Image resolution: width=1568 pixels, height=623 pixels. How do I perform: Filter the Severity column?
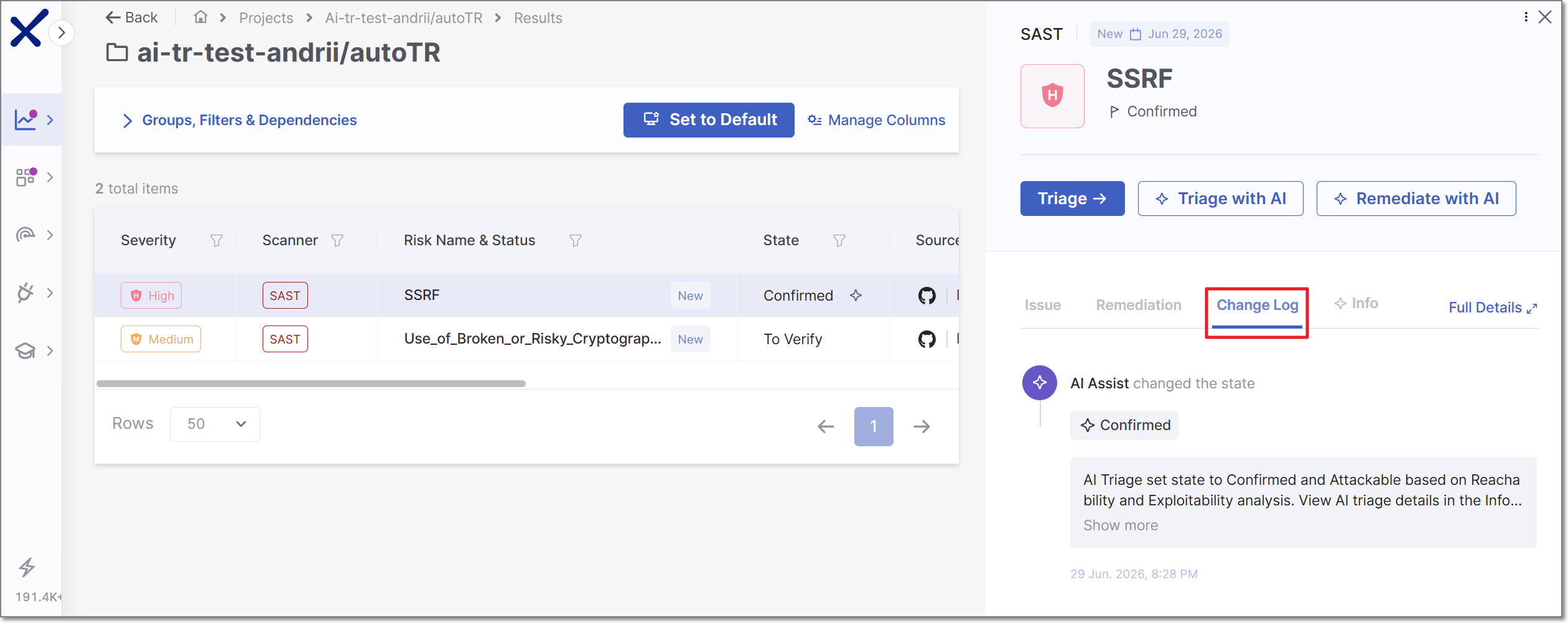click(217, 240)
